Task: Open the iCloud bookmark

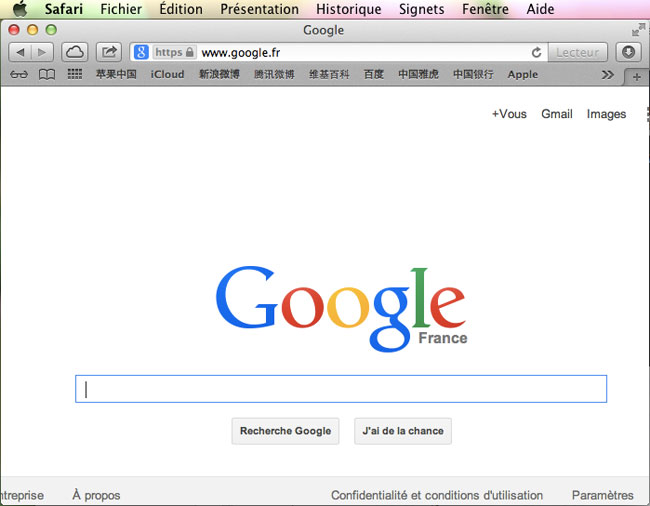Action: 167,75
